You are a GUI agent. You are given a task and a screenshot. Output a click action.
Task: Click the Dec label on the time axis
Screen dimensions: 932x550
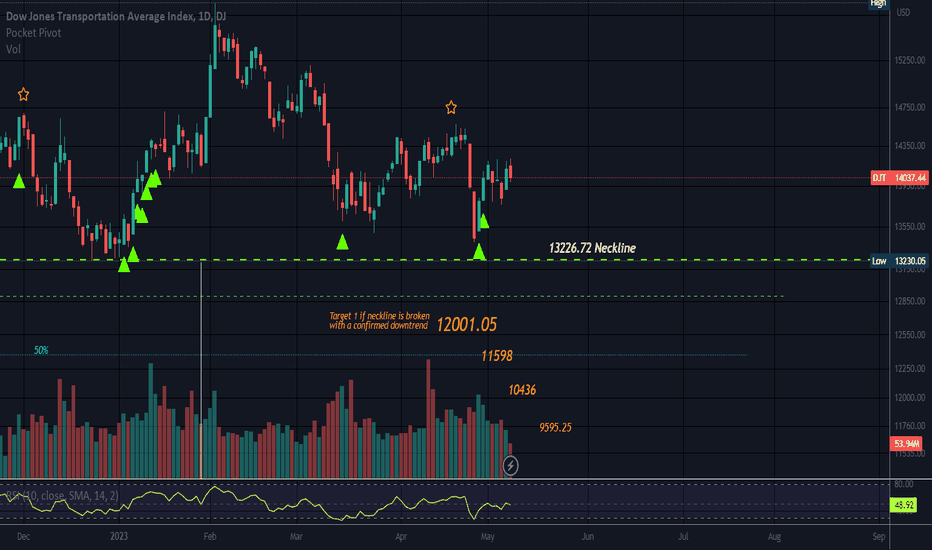(23, 536)
